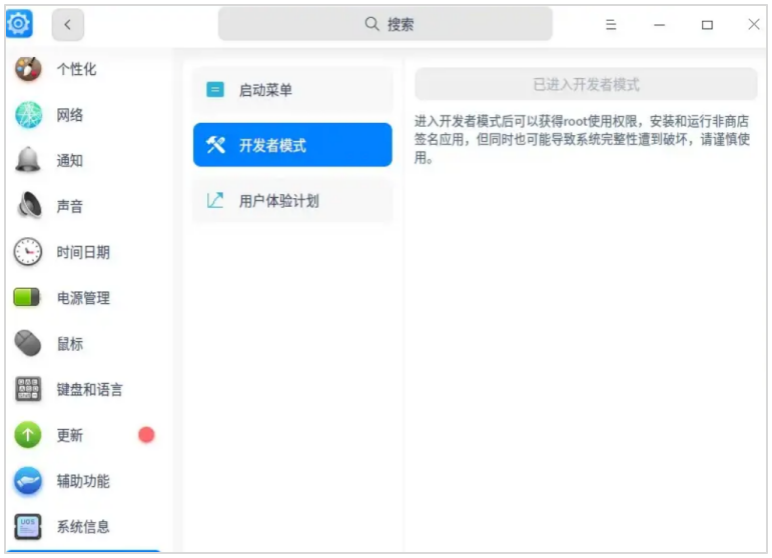The image size is (772, 558).
Task: Click the Control Center gear icon in title bar
Action: tap(20, 24)
